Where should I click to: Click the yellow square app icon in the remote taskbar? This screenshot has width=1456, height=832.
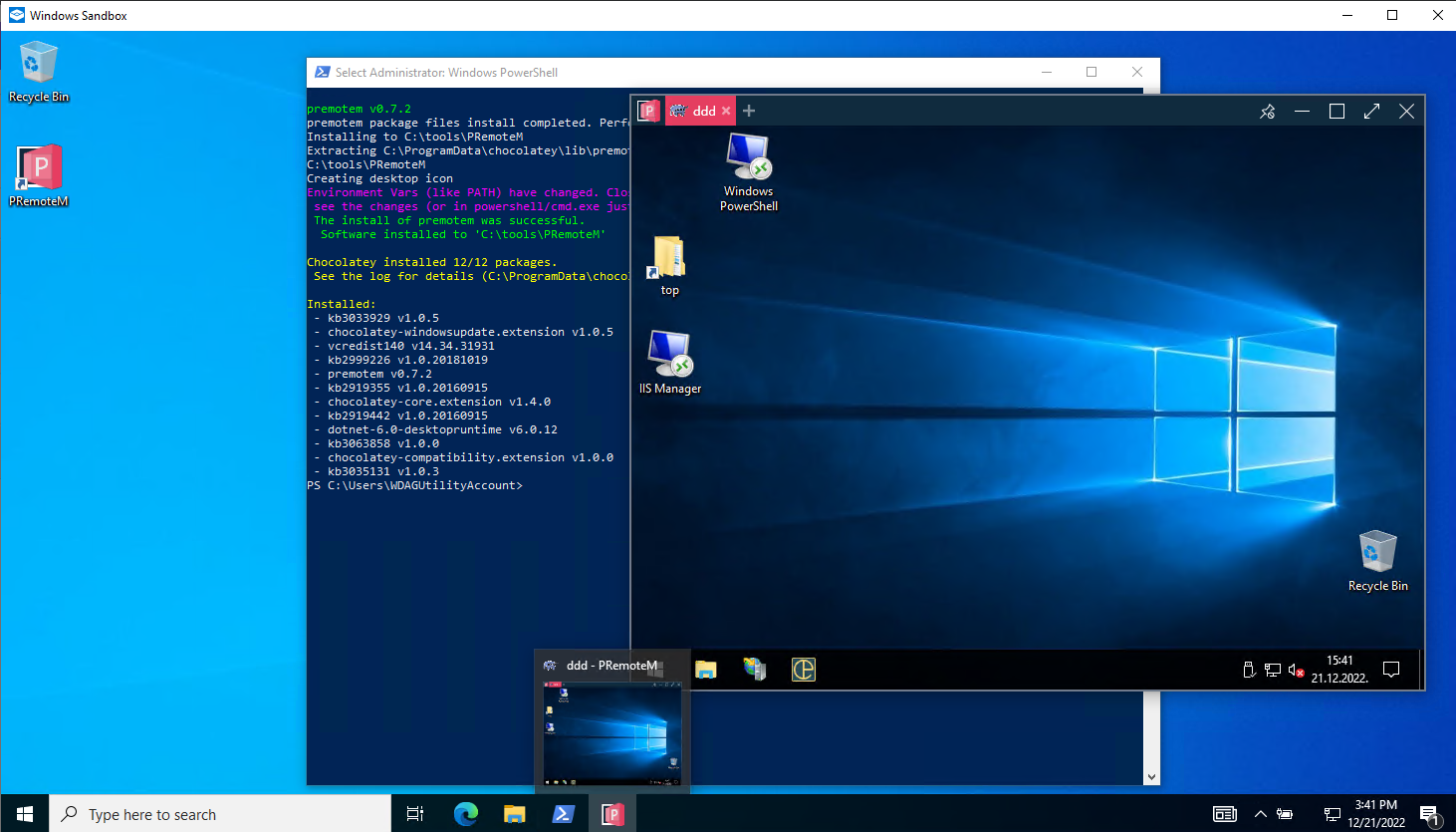tap(804, 670)
